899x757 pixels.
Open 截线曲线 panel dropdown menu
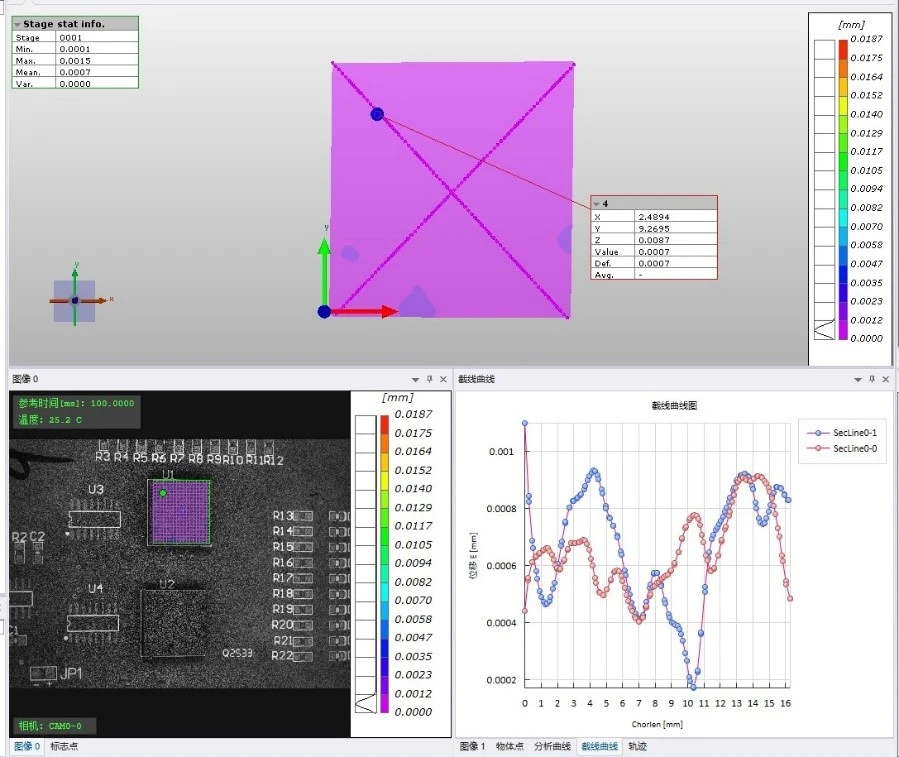(x=858, y=380)
